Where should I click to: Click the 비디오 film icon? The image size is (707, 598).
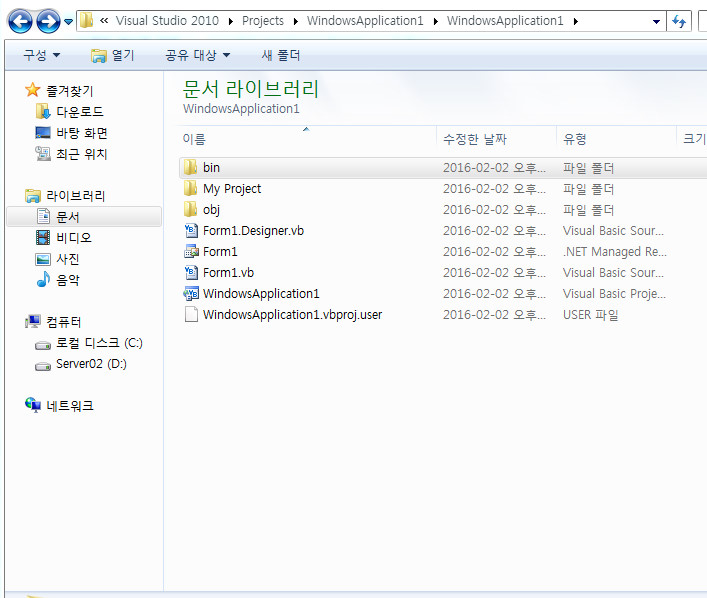[43, 237]
